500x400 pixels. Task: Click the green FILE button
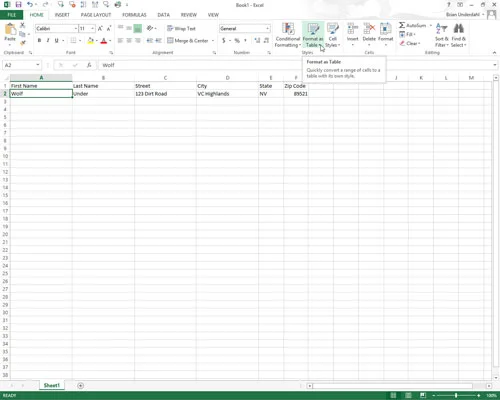click(x=11, y=15)
